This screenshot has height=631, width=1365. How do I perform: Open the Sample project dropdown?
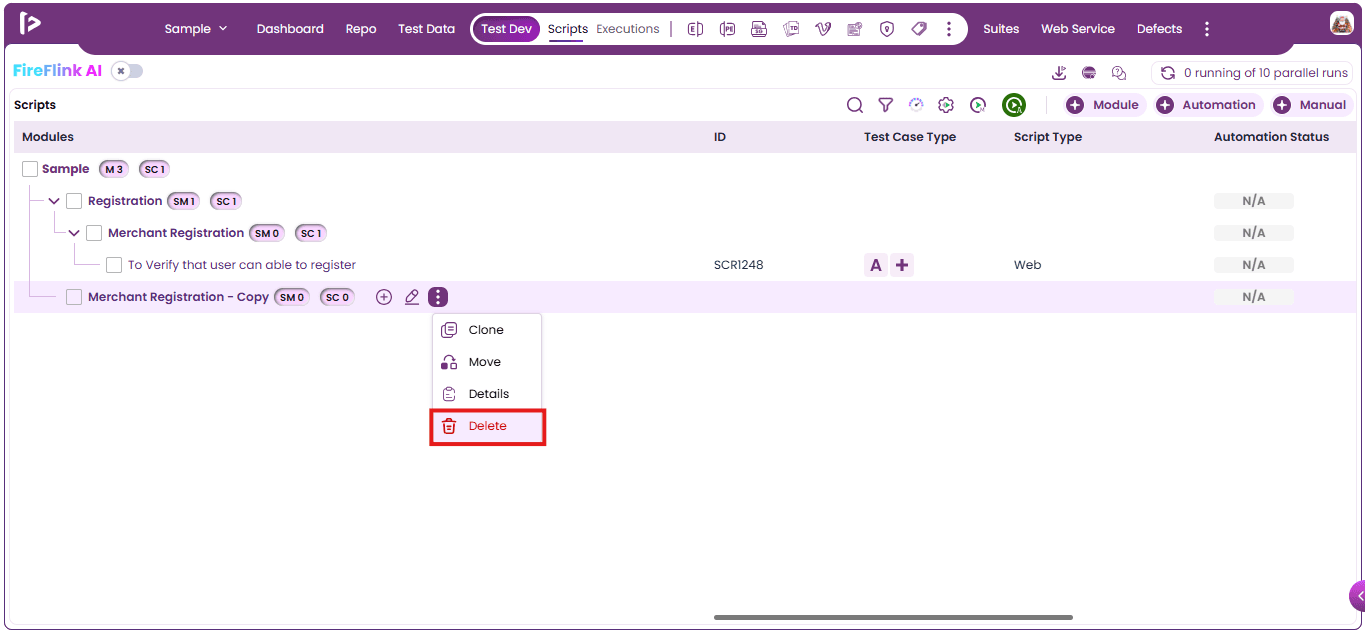[196, 29]
